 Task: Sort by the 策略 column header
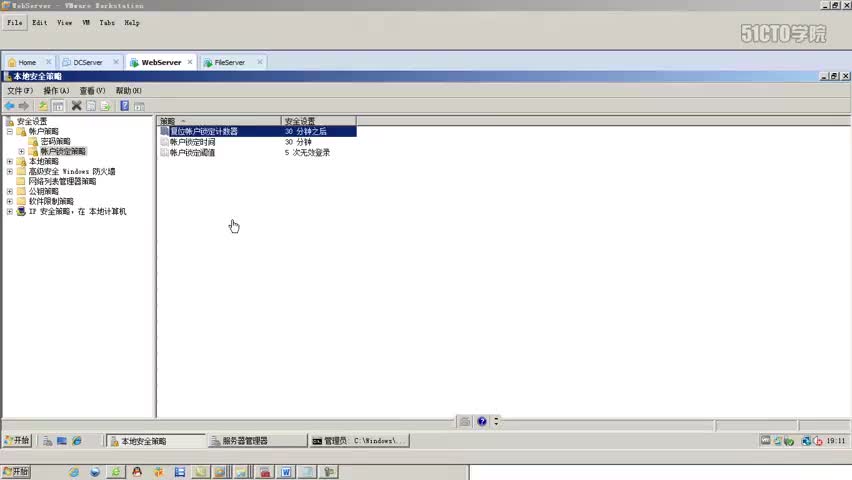pyautogui.click(x=219, y=121)
